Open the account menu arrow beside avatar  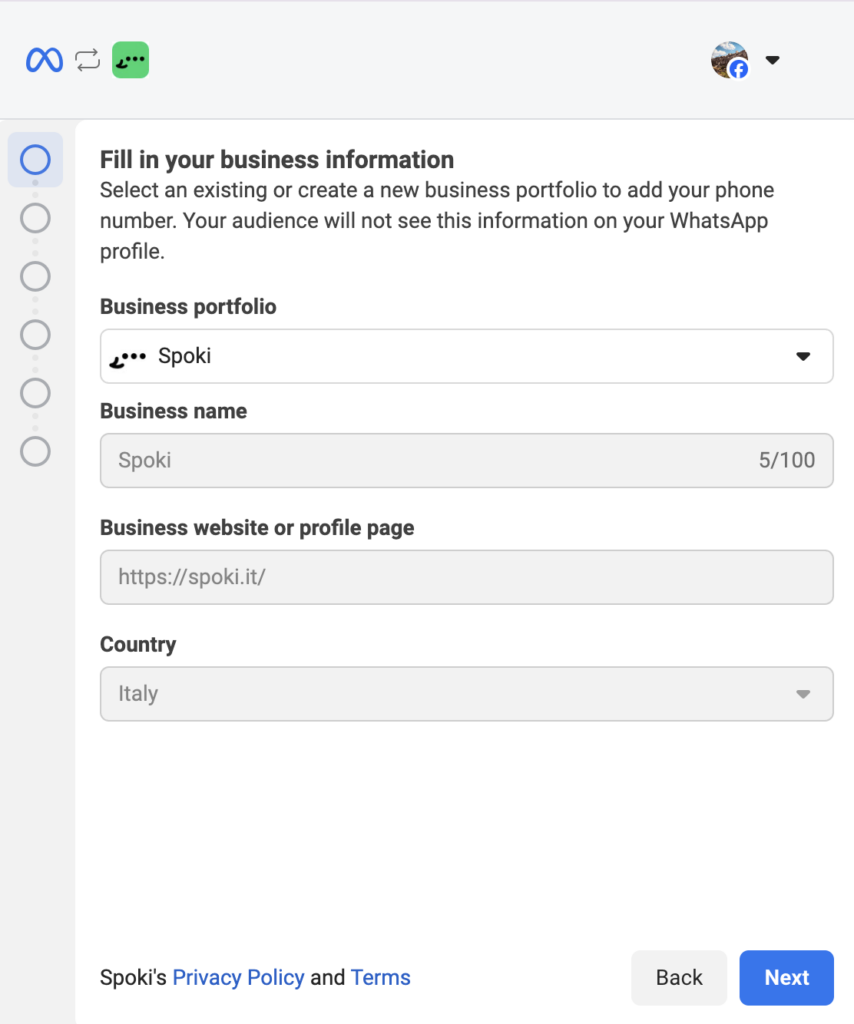coord(772,60)
